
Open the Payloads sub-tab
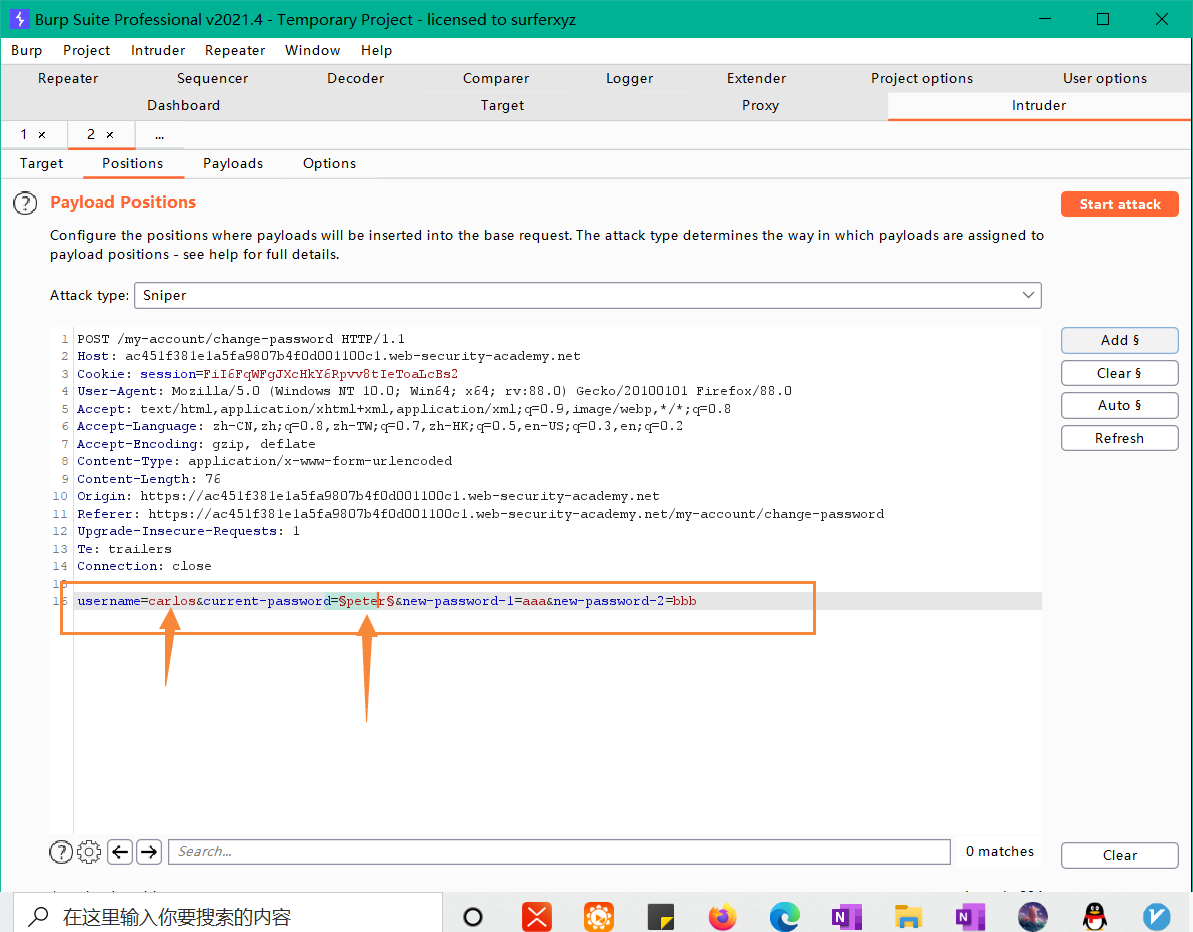click(x=233, y=164)
